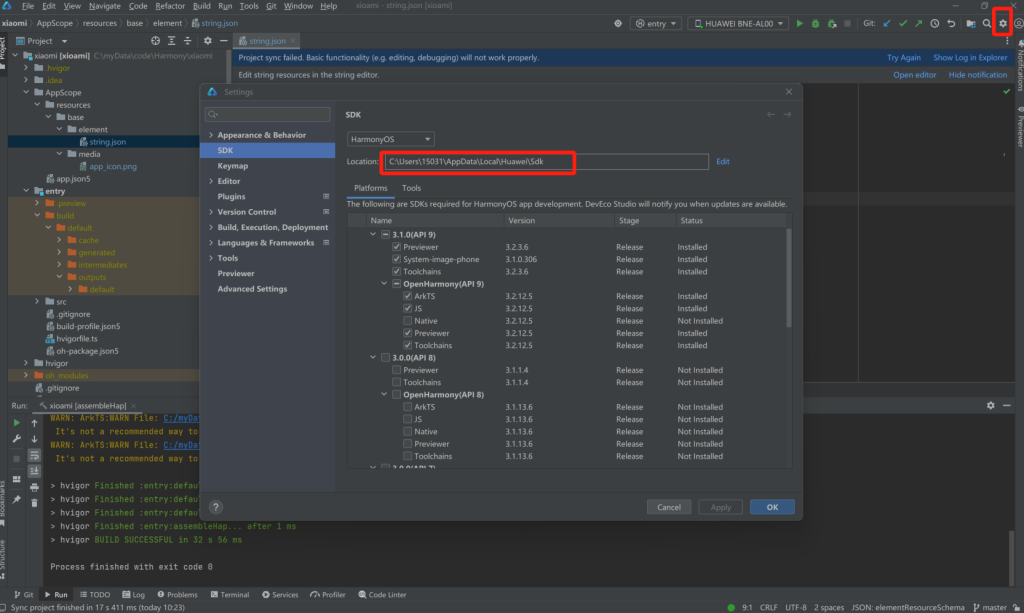Open IDE settings gear in top toolbar
The height and width of the screenshot is (613, 1024).
point(1003,23)
